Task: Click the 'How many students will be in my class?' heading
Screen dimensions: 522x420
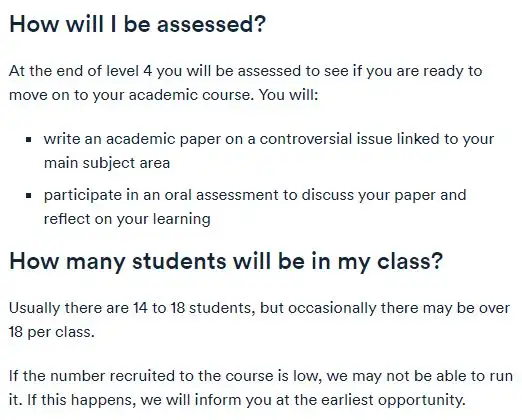Action: 226,261
